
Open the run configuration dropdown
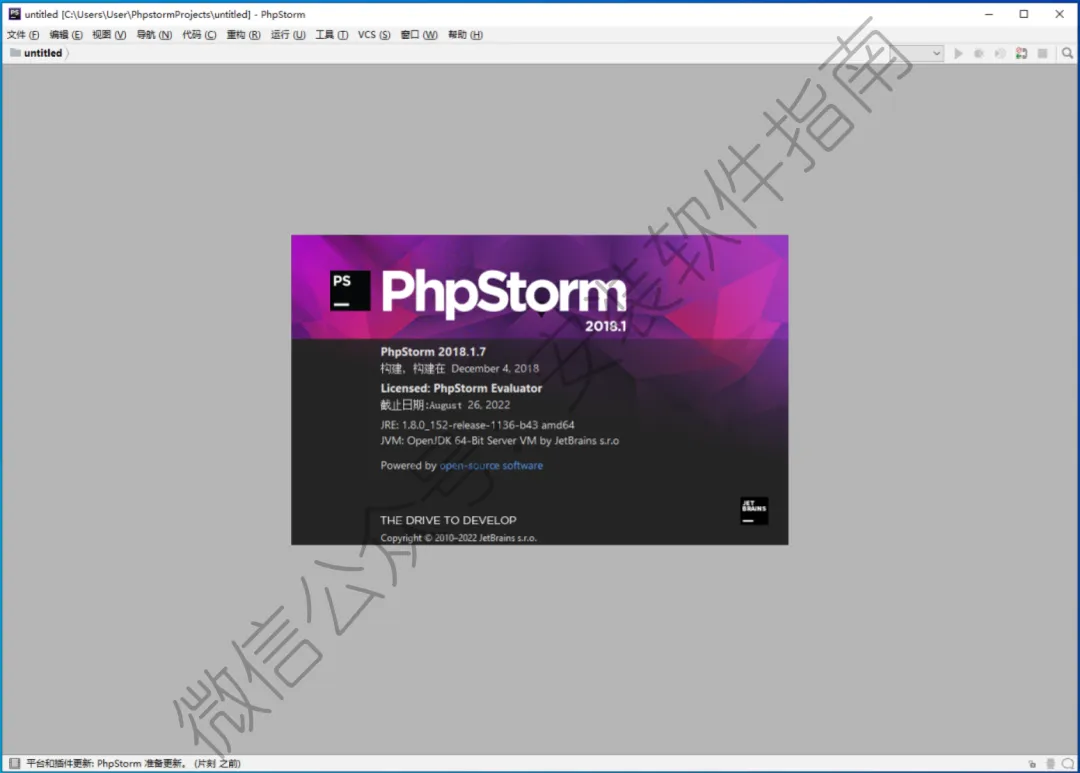click(x=917, y=53)
